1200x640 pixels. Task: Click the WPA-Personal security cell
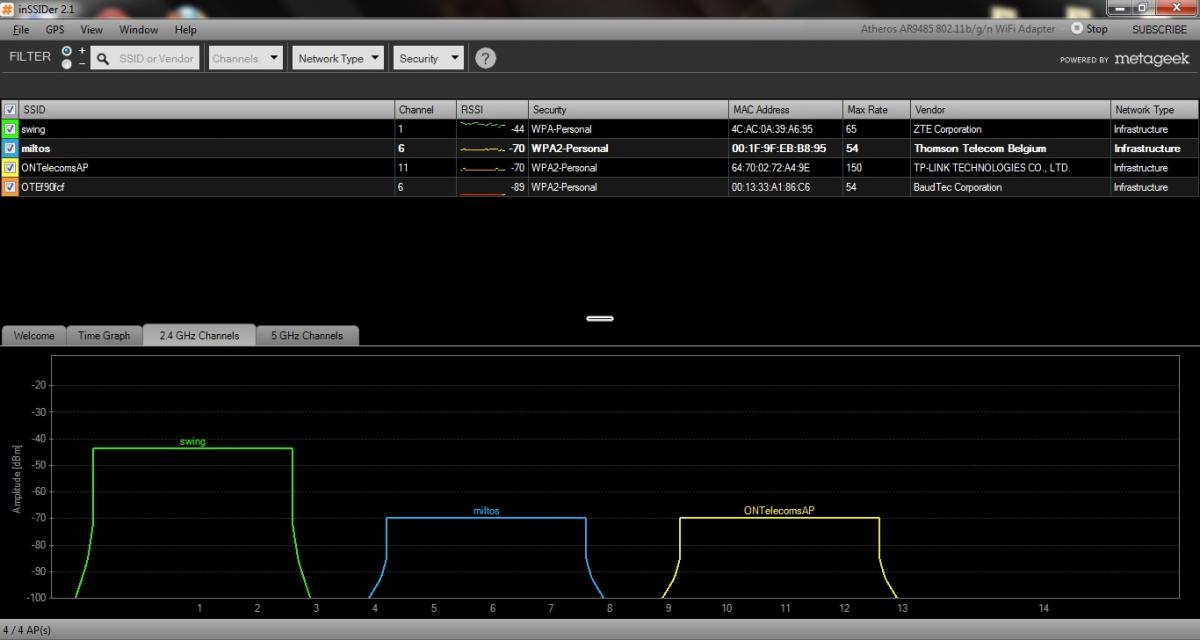point(561,129)
